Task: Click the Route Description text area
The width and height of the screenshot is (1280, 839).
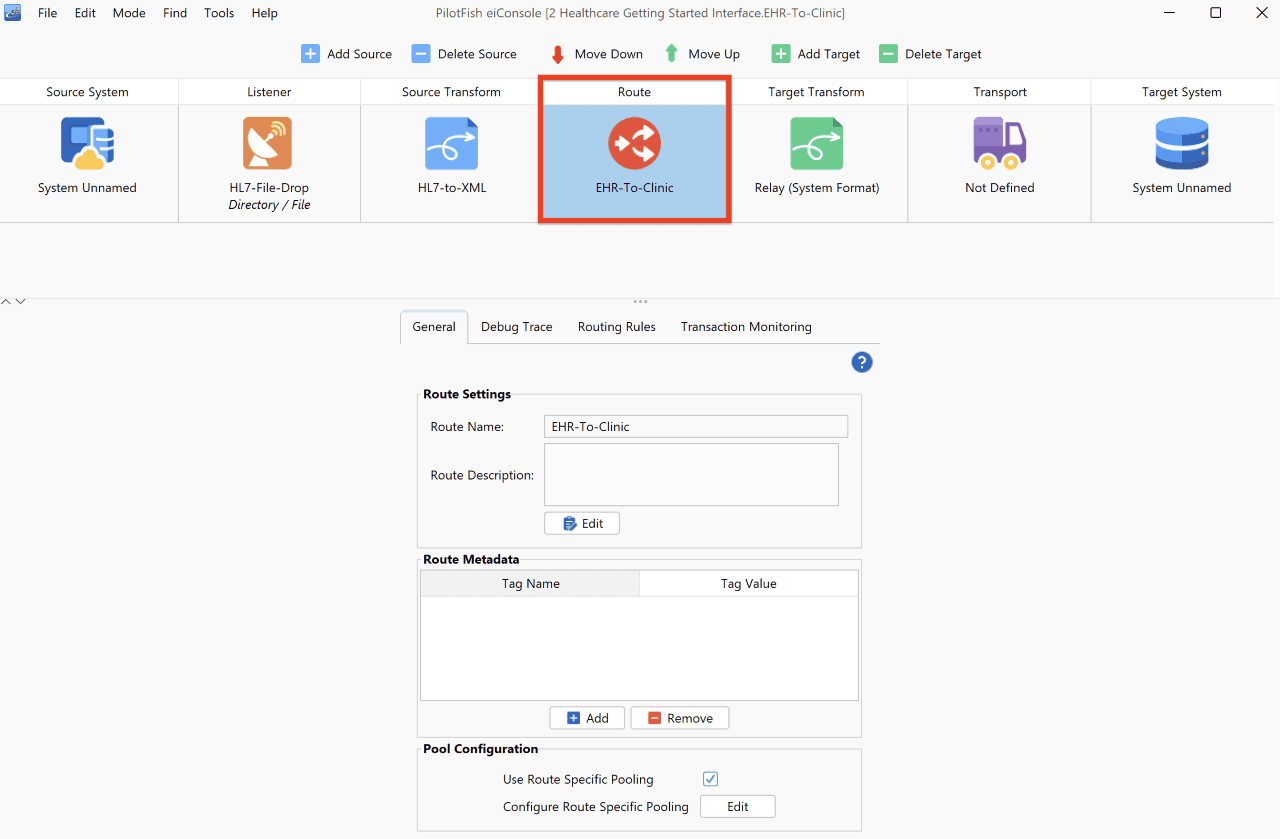Action: click(691, 475)
